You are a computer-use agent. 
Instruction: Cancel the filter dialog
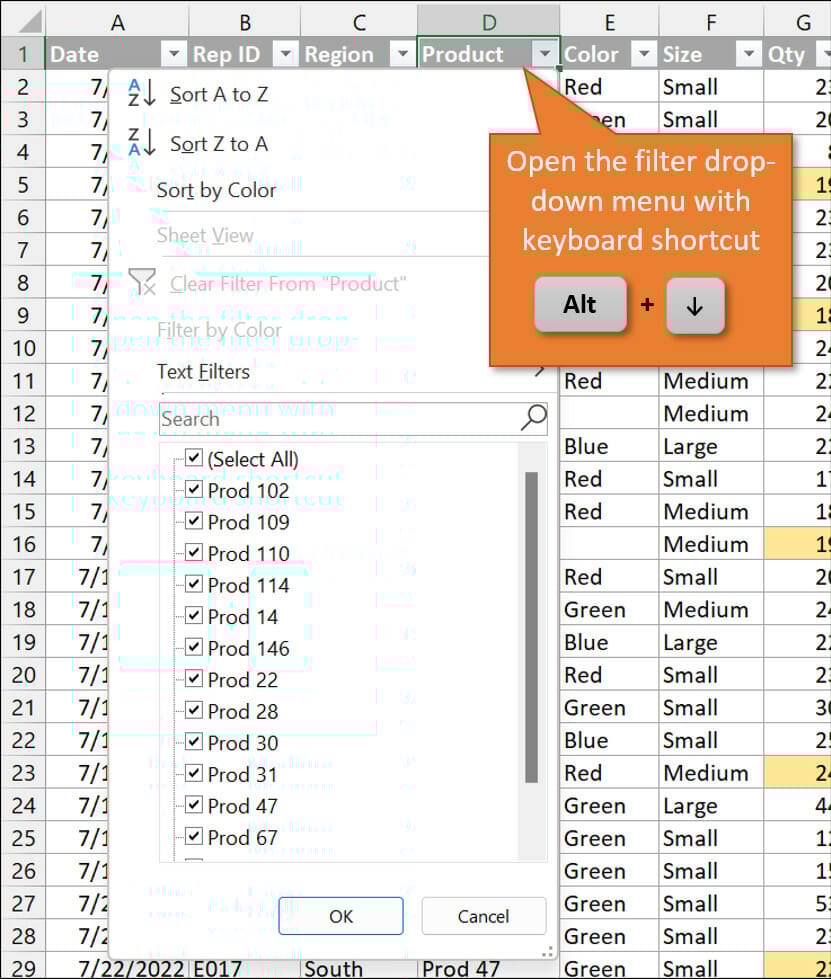point(484,916)
